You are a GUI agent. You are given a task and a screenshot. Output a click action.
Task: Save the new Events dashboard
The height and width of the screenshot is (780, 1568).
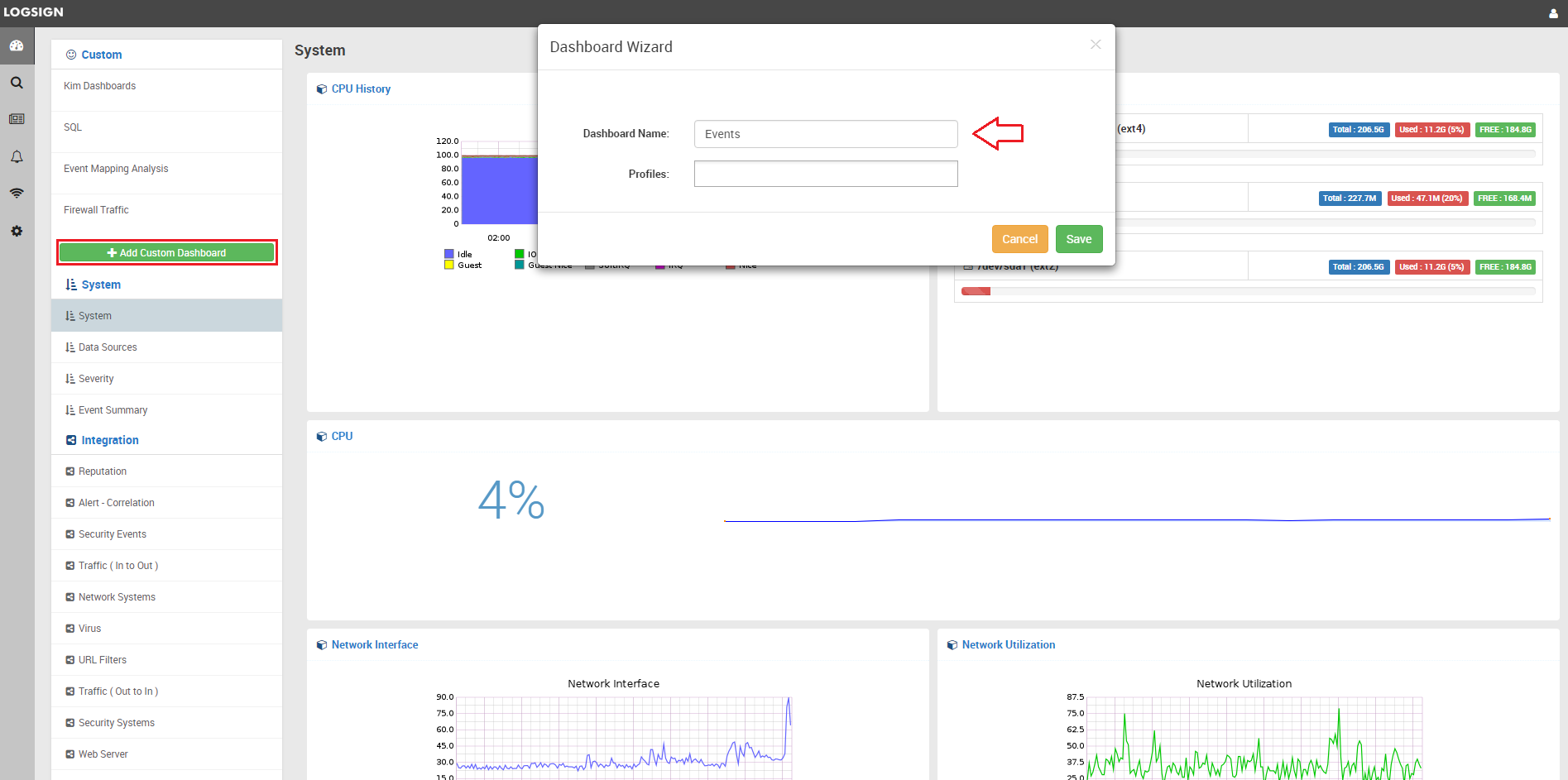tap(1079, 238)
